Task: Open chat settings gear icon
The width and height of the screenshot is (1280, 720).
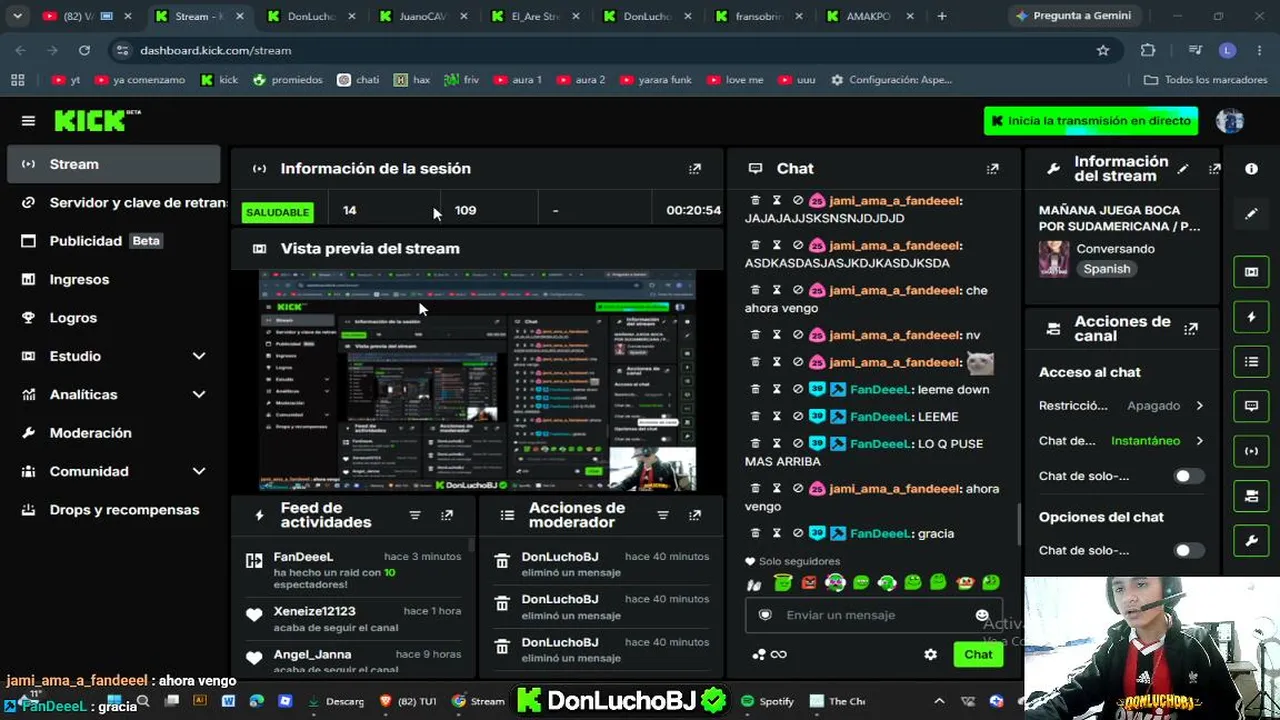Action: [x=930, y=654]
